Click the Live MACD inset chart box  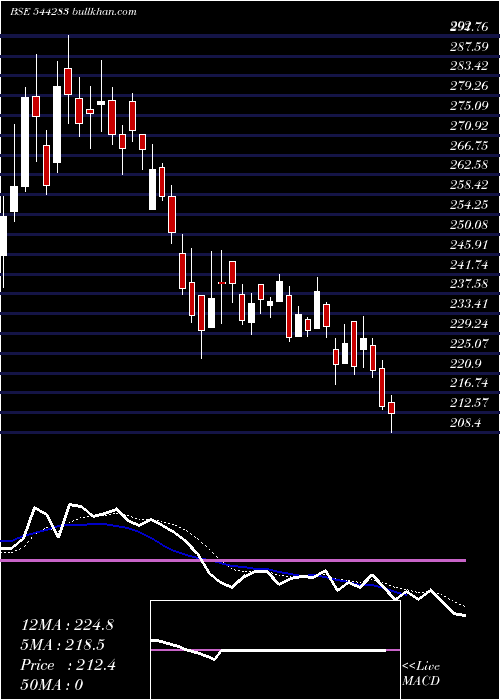[275, 650]
